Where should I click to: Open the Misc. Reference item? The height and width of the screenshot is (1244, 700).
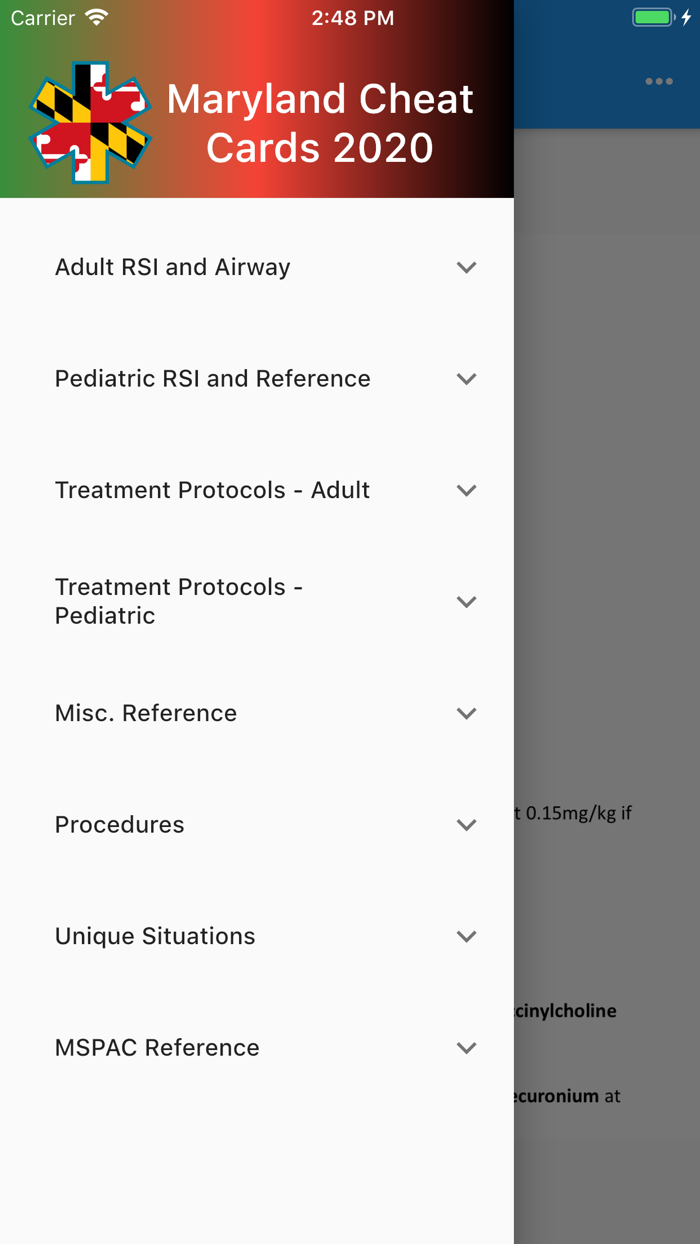click(146, 713)
